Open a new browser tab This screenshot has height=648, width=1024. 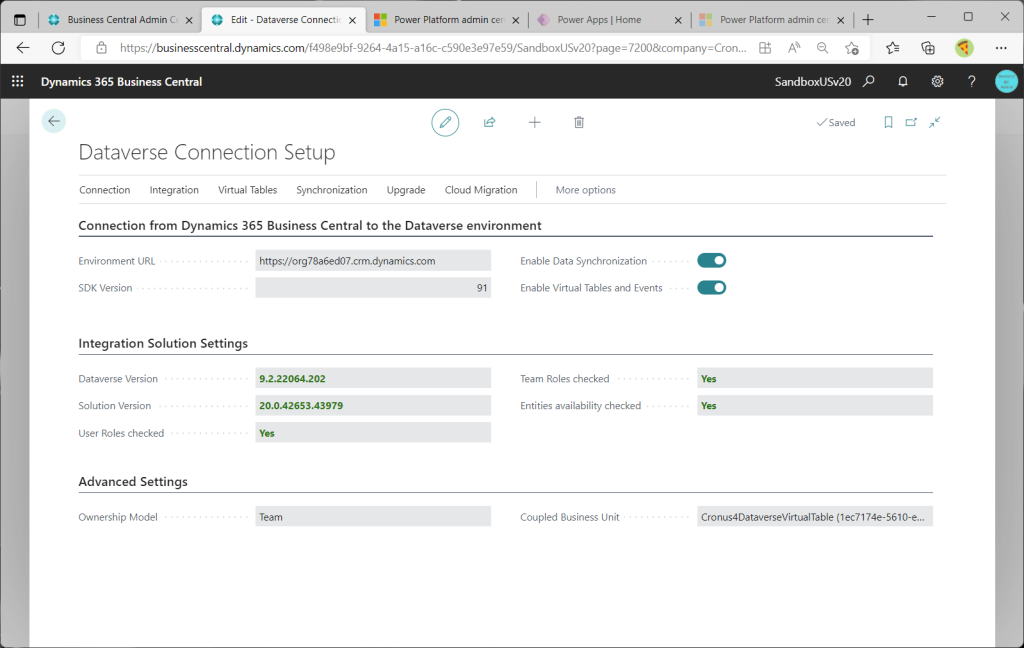[868, 20]
